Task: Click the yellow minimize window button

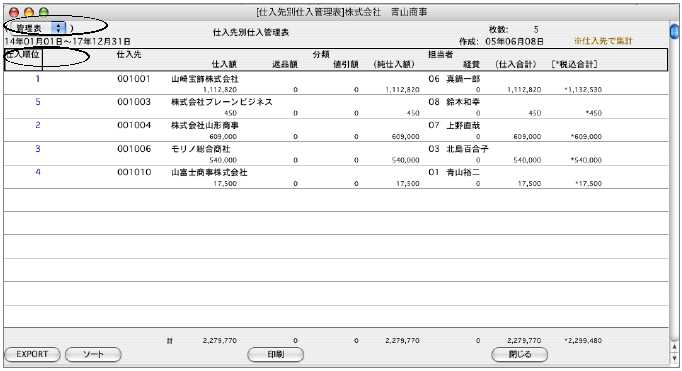Action: point(29,13)
